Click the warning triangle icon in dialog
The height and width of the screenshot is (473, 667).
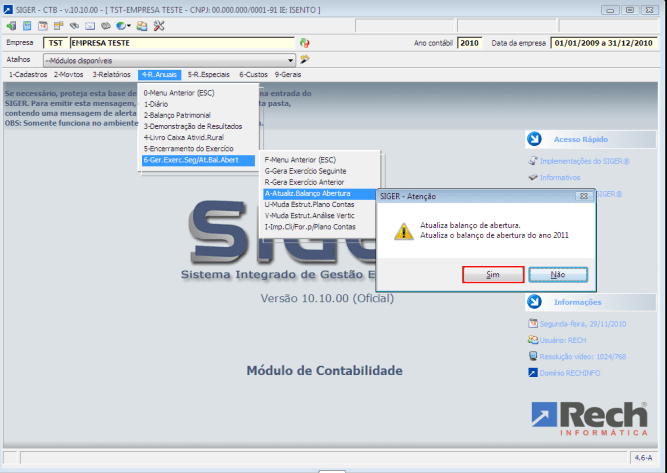(x=403, y=231)
